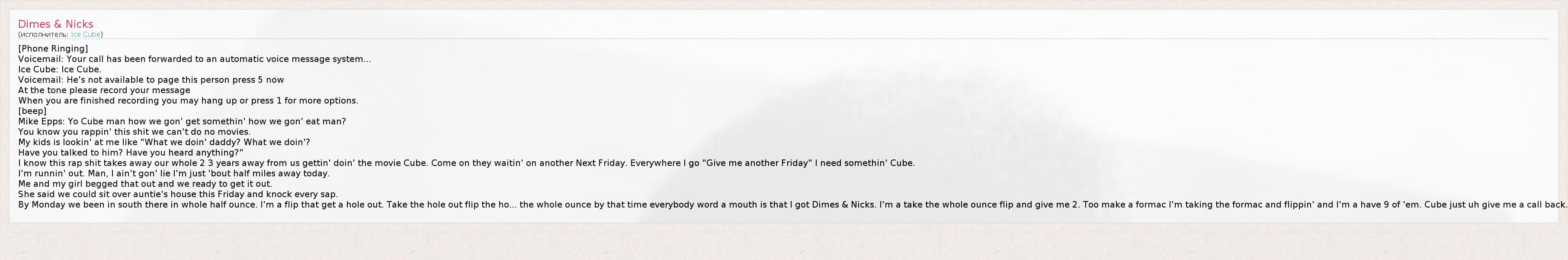This screenshot has height=260, width=1568.
Task: Click the "Ice Cube: Ice Cube." line
Action: [x=60, y=70]
